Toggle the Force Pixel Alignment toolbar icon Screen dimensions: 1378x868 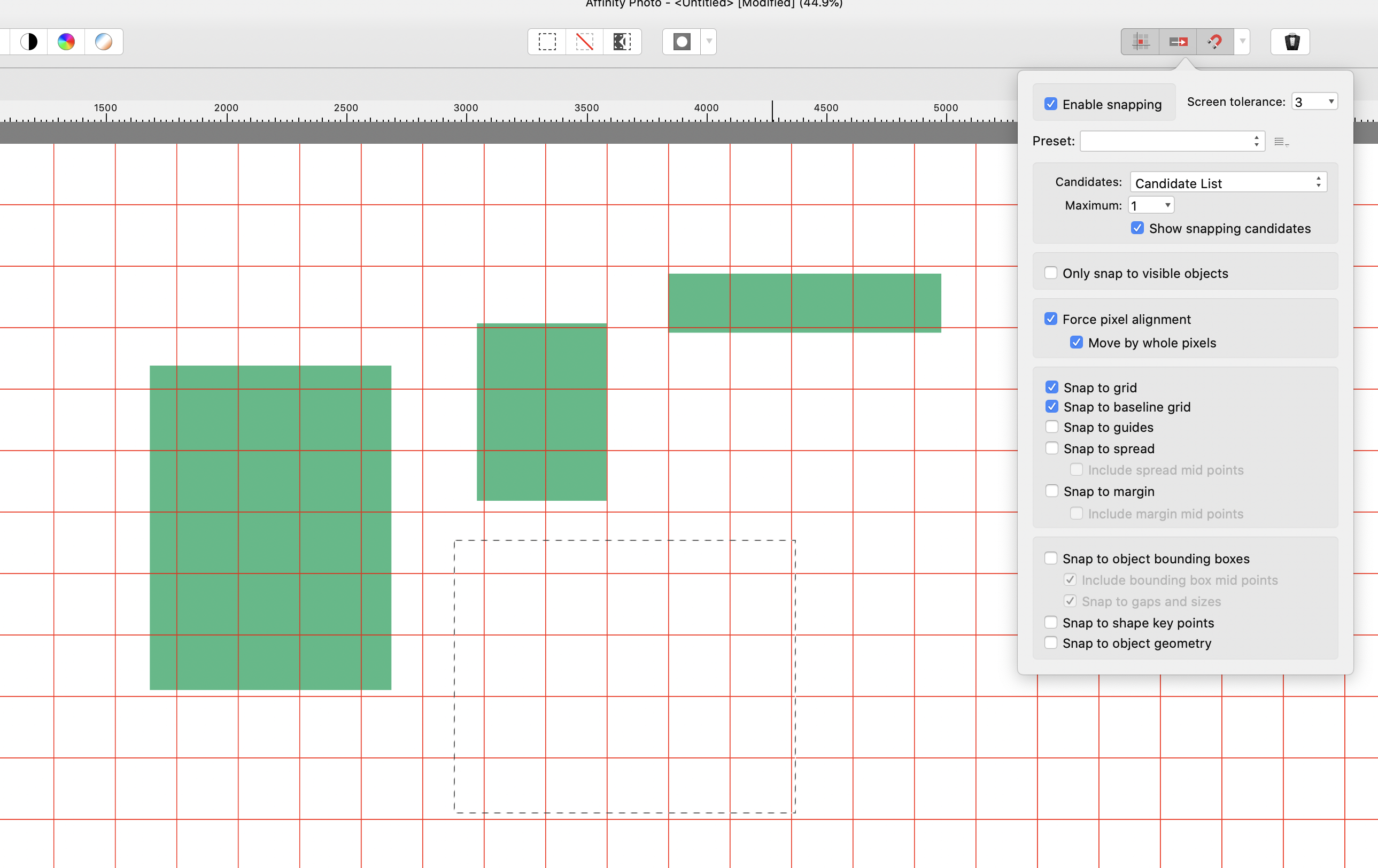tap(1141, 42)
